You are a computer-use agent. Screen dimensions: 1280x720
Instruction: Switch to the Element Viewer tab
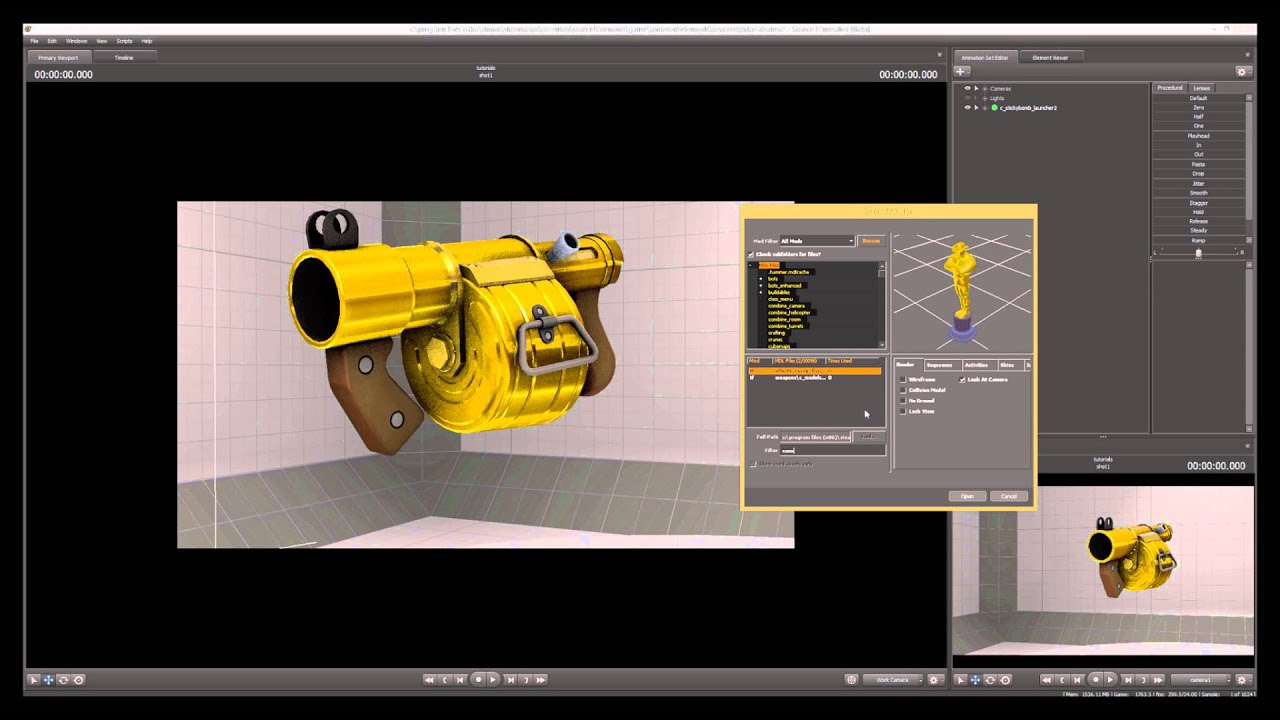coord(1050,58)
